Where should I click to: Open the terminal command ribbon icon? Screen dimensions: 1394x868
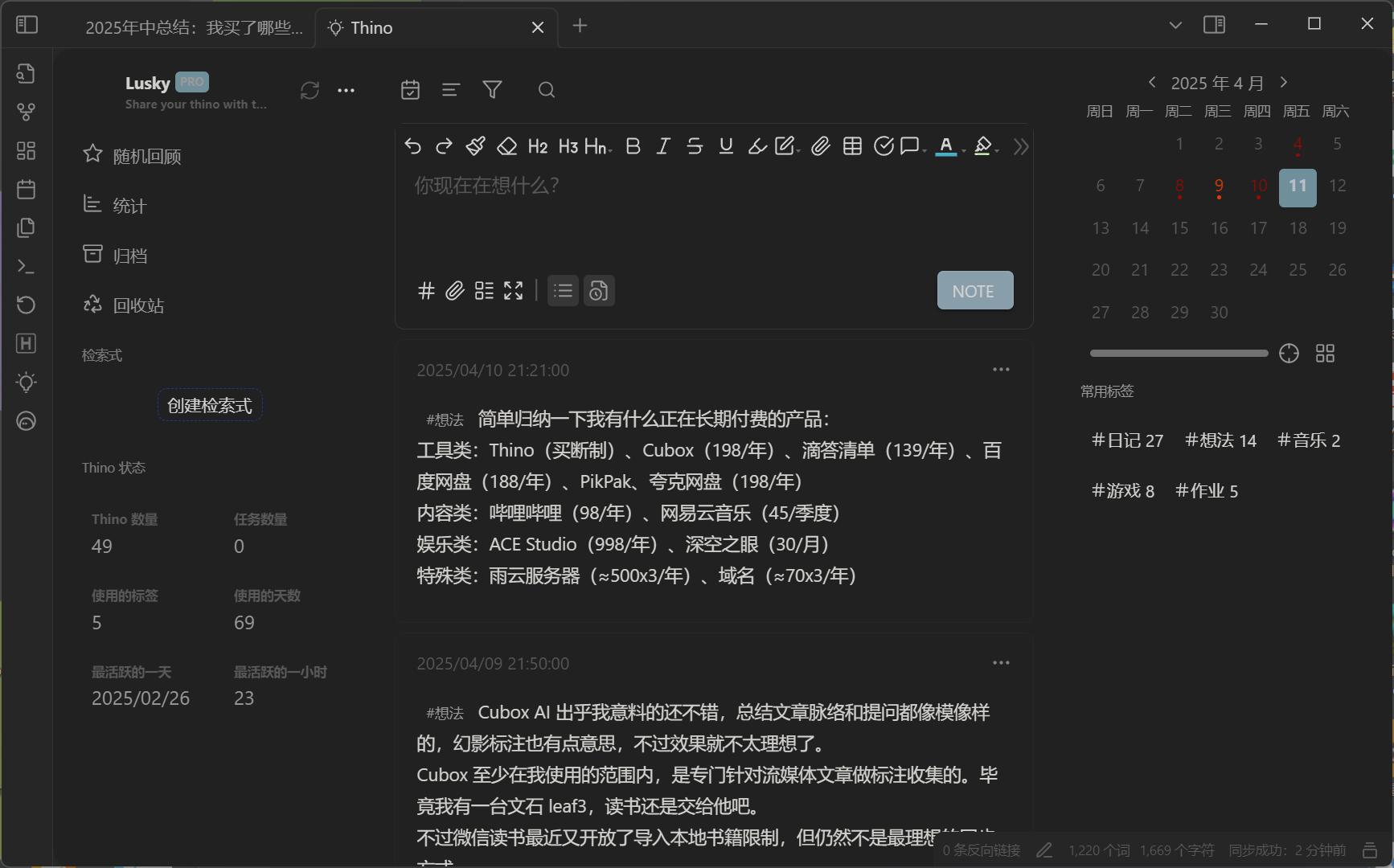click(x=27, y=266)
